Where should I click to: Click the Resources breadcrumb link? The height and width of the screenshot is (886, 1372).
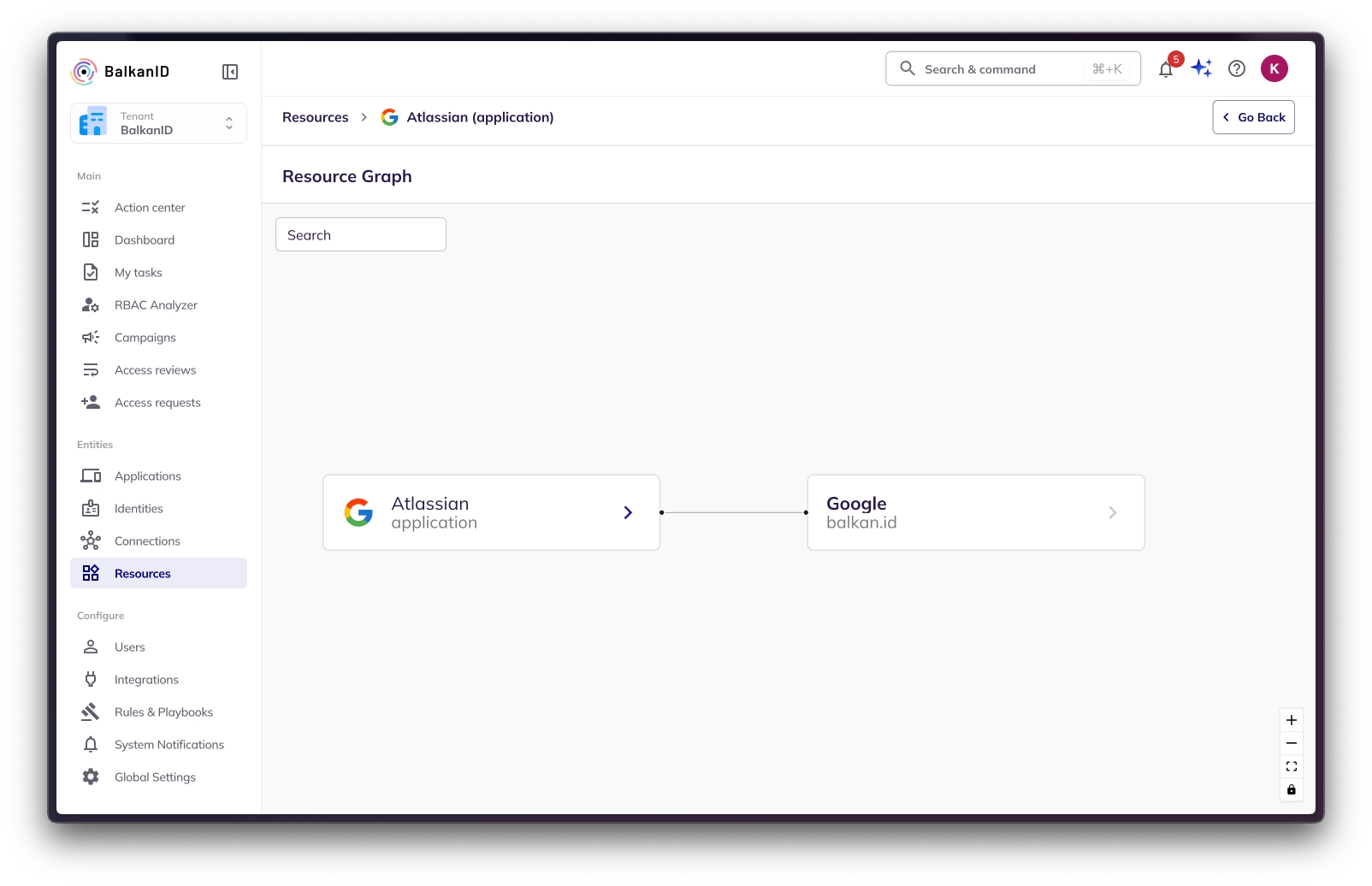click(x=315, y=117)
